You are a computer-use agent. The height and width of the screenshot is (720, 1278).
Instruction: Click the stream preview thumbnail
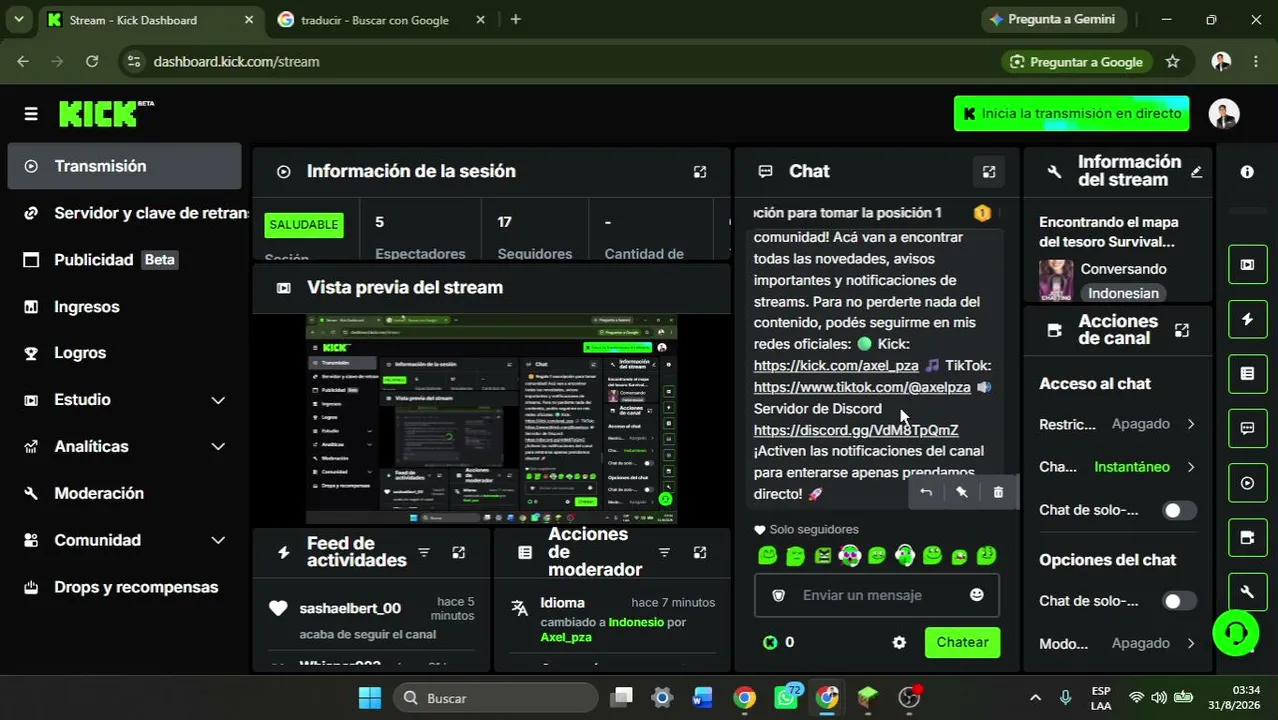[491, 418]
